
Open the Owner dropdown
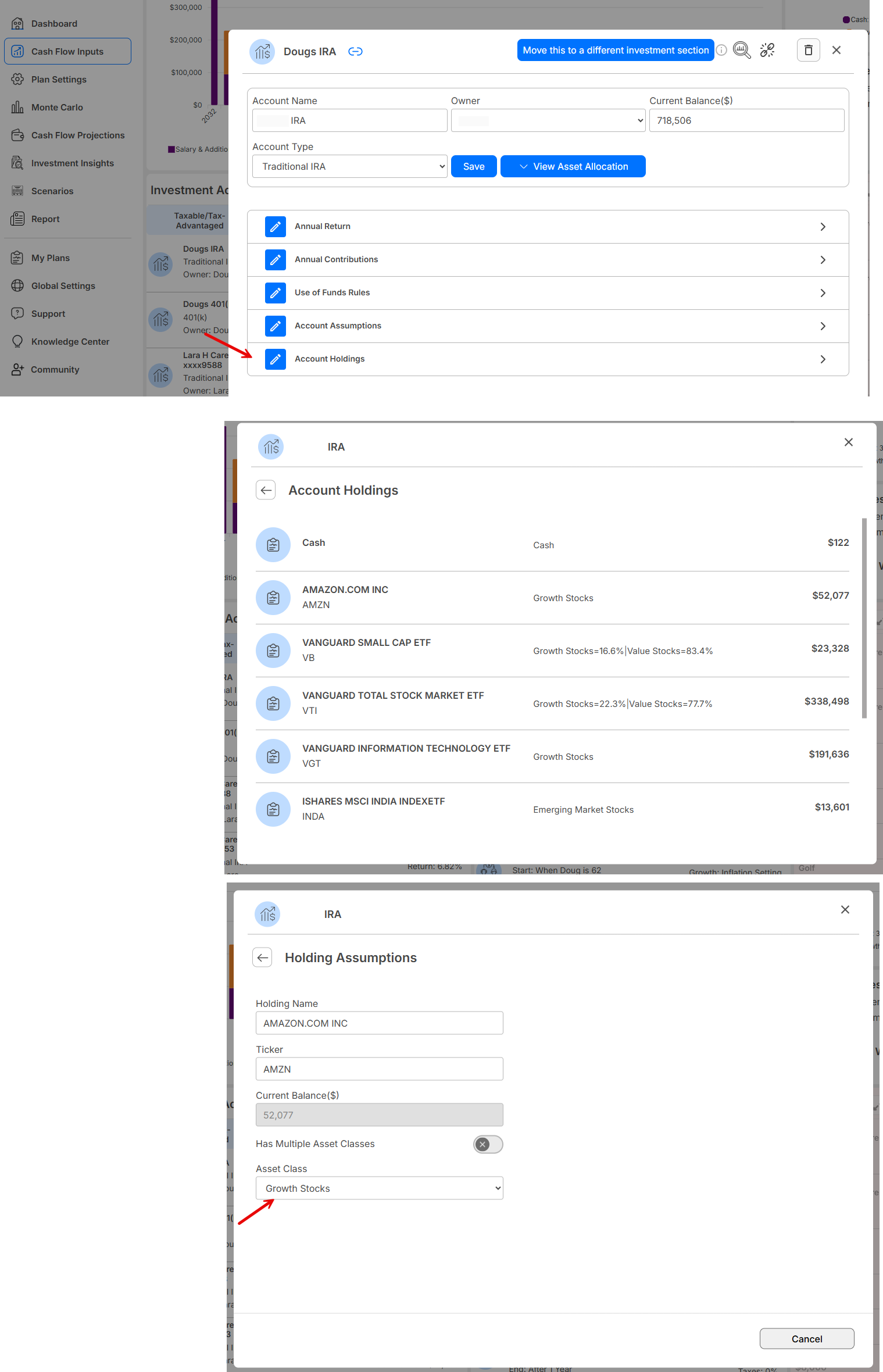point(548,121)
